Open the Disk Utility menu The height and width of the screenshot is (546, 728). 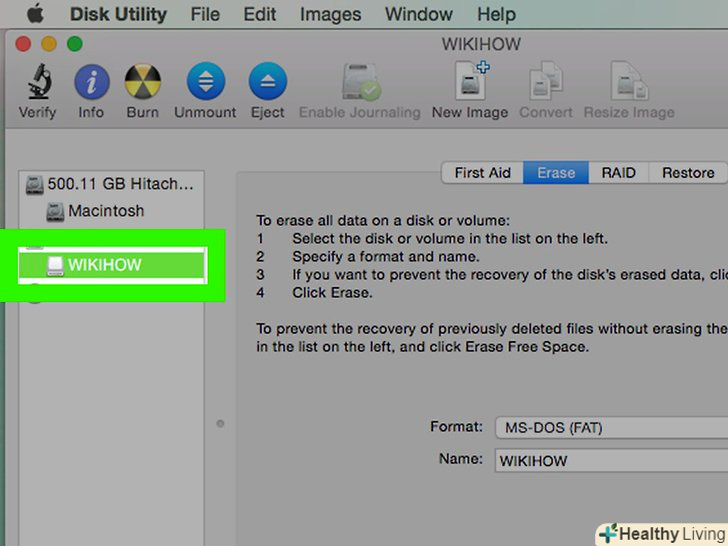click(x=118, y=14)
